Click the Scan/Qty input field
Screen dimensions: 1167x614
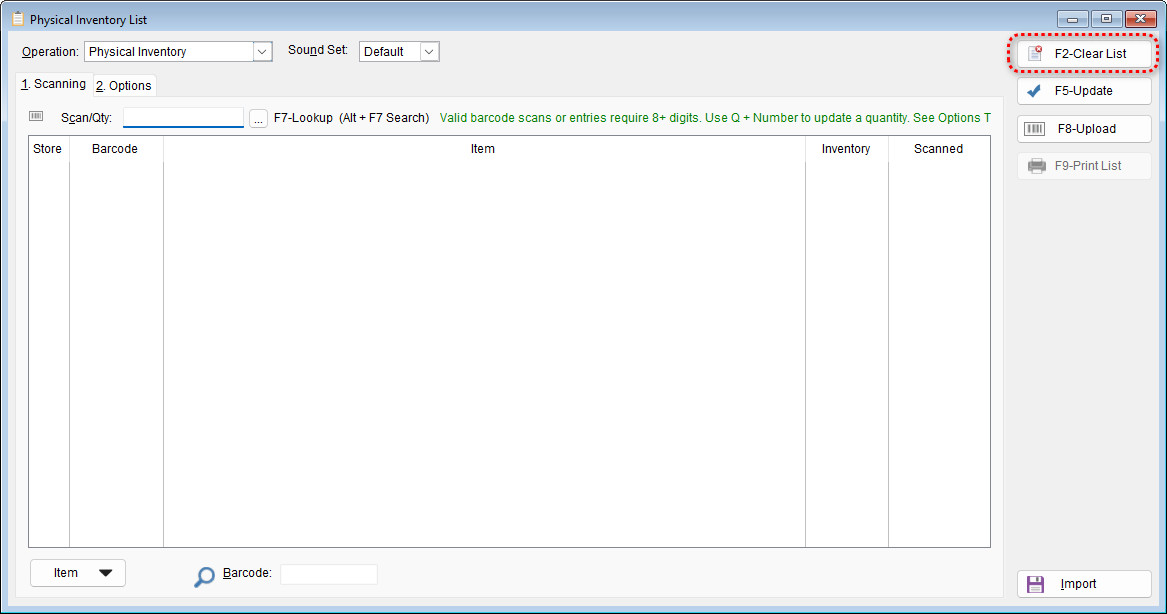[x=183, y=118]
